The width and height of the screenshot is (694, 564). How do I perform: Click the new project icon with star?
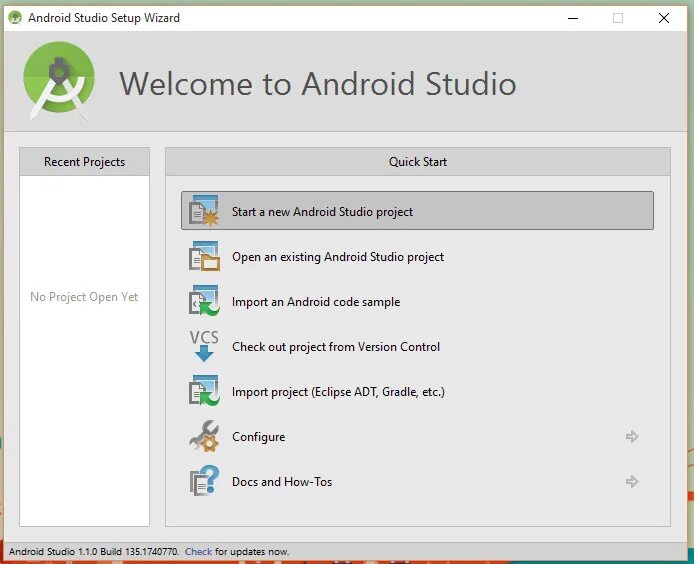point(204,210)
